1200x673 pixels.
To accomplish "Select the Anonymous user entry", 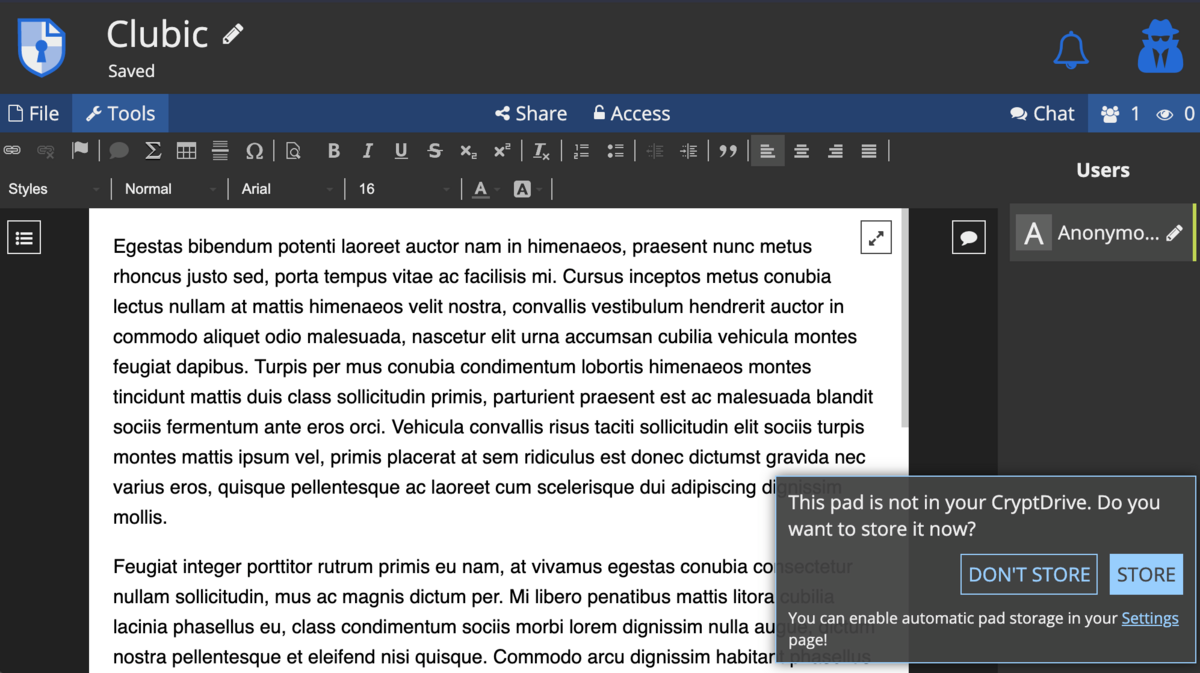I will click(x=1102, y=233).
